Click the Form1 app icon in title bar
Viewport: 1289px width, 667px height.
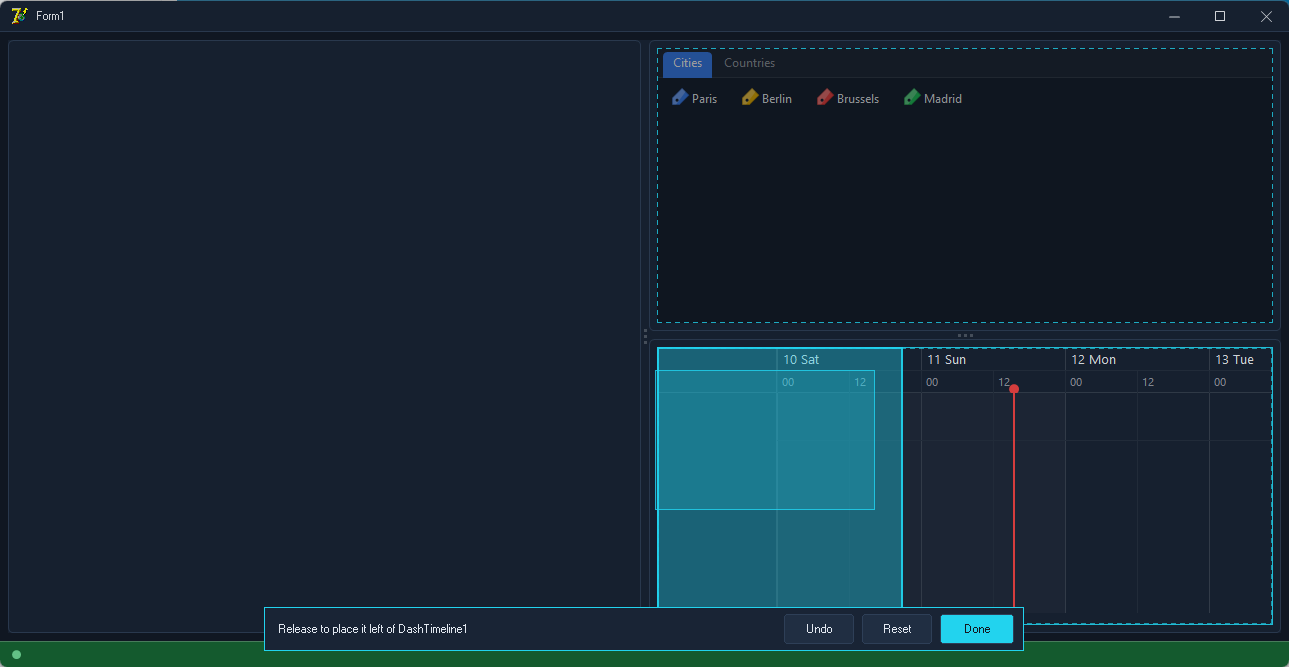click(18, 16)
